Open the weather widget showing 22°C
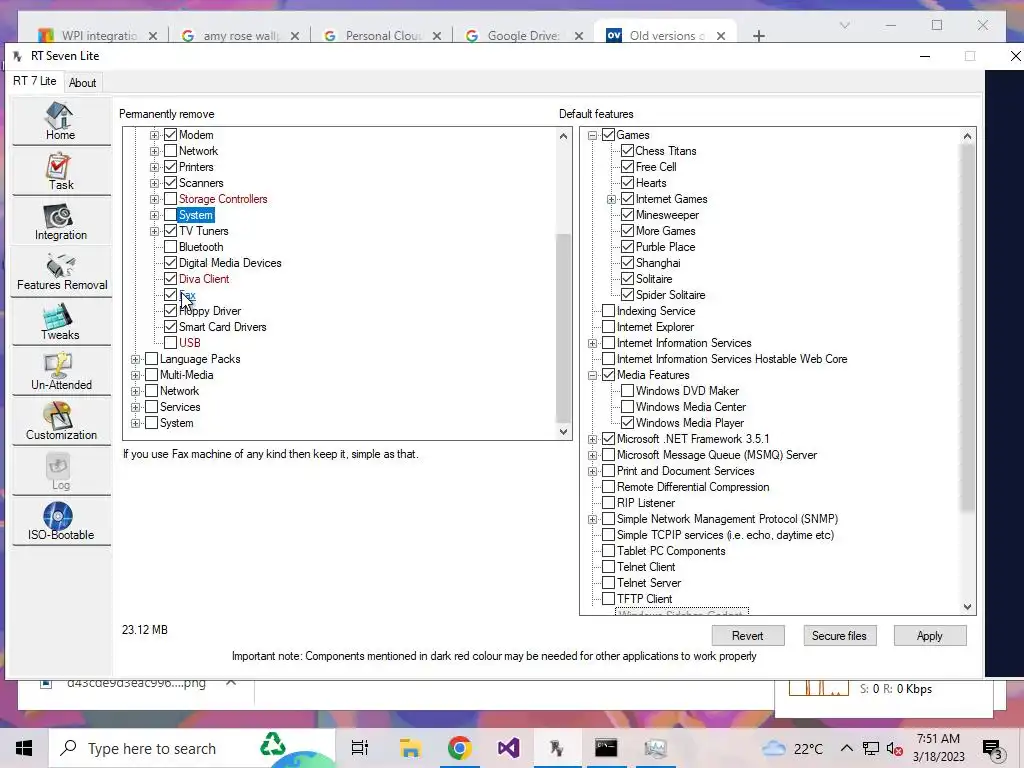The height and width of the screenshot is (768, 1024). (792, 748)
